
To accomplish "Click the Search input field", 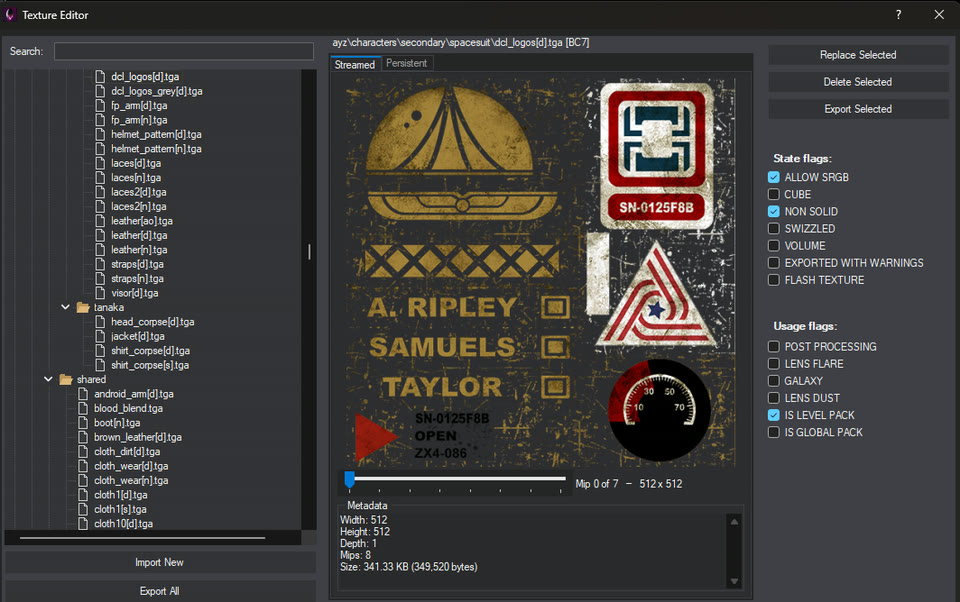I will coord(184,51).
